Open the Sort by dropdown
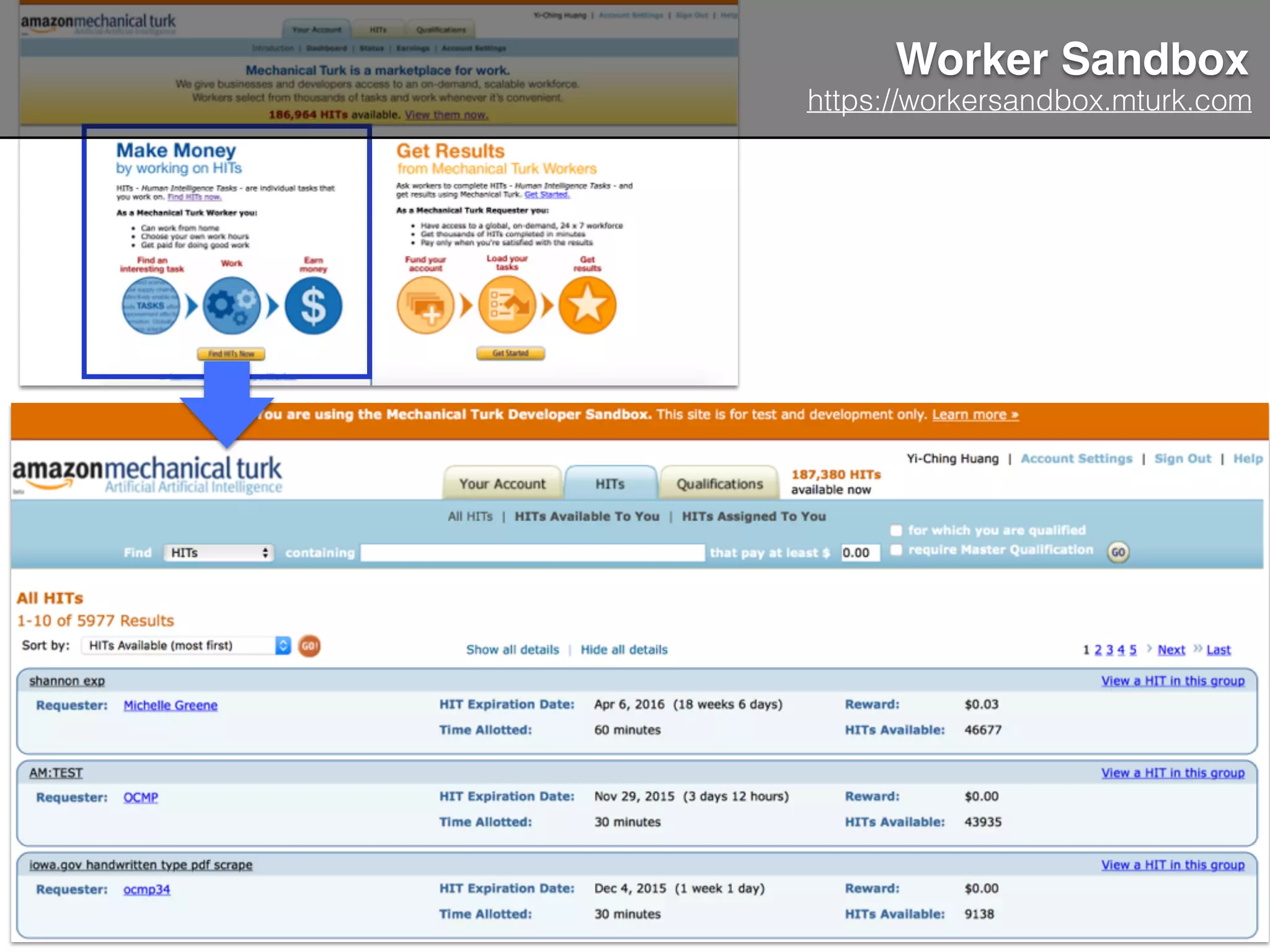 (185, 645)
